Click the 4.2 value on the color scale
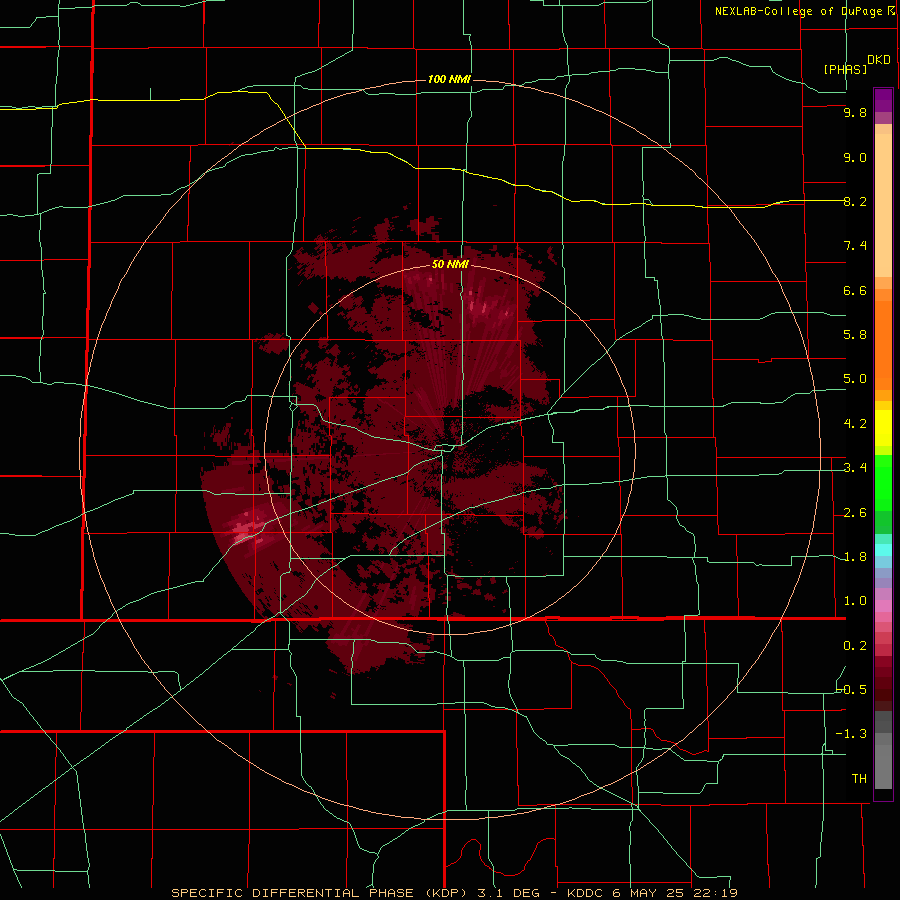The height and width of the screenshot is (900, 900). tap(855, 424)
